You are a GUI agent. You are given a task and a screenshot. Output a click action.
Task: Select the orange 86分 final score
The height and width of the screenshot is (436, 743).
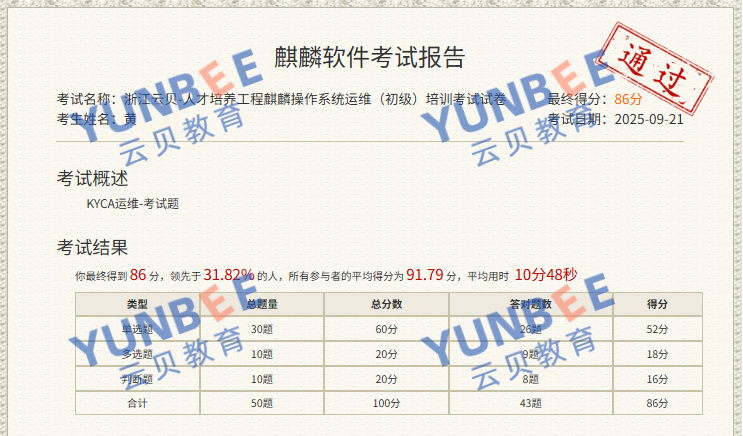[x=628, y=99]
